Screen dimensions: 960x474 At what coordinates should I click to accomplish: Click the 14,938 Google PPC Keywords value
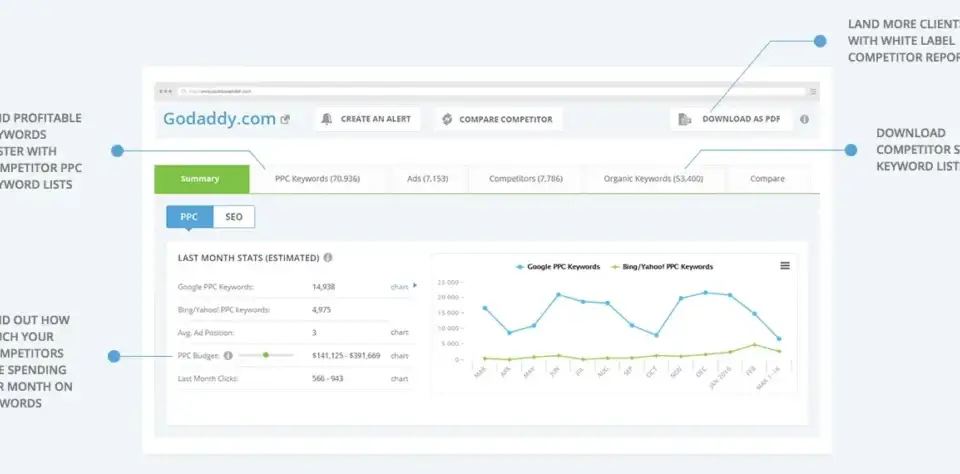click(323, 287)
